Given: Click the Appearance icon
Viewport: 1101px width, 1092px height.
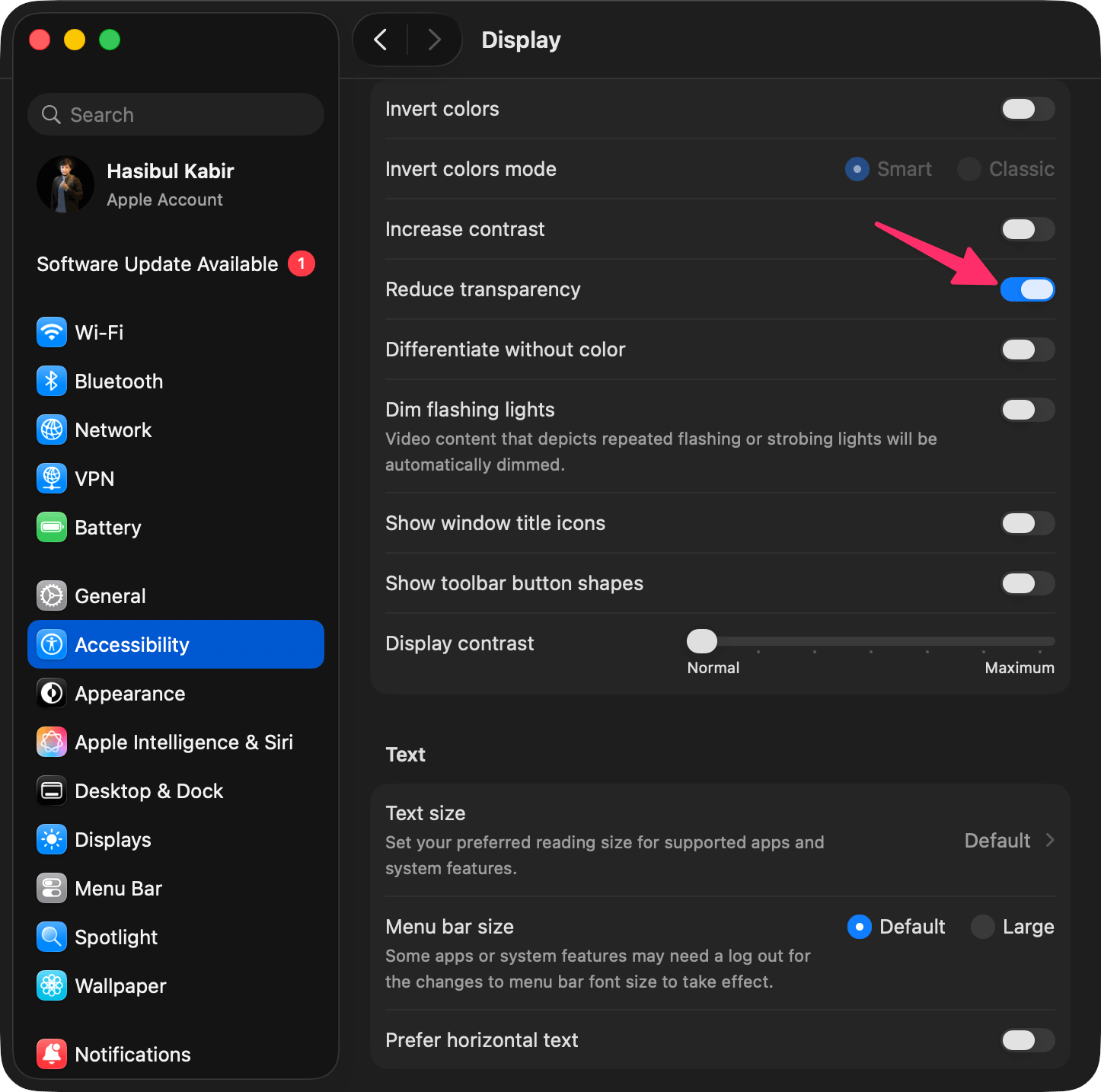Looking at the screenshot, I should (52, 693).
